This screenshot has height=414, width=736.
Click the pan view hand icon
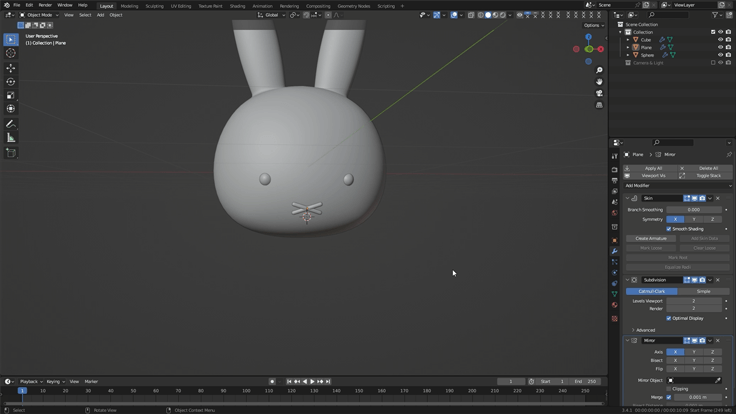599,82
